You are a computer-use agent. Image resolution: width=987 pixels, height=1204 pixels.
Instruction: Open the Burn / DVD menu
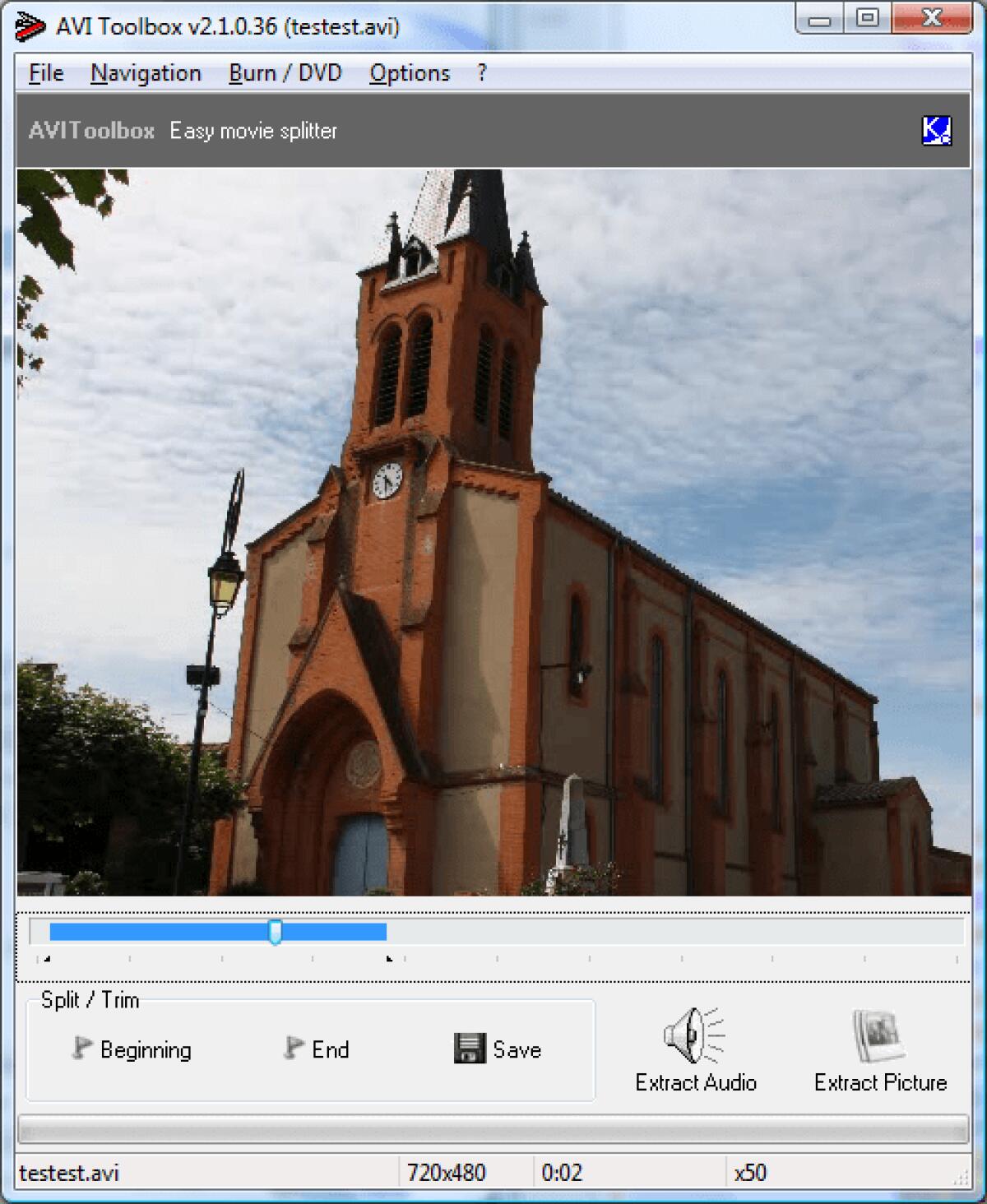(x=286, y=72)
